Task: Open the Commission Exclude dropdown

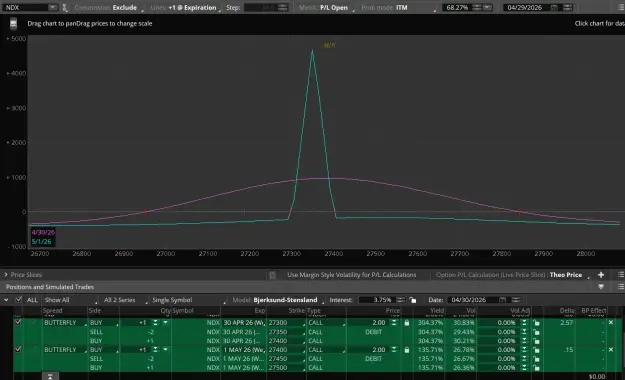Action: [x=109, y=8]
